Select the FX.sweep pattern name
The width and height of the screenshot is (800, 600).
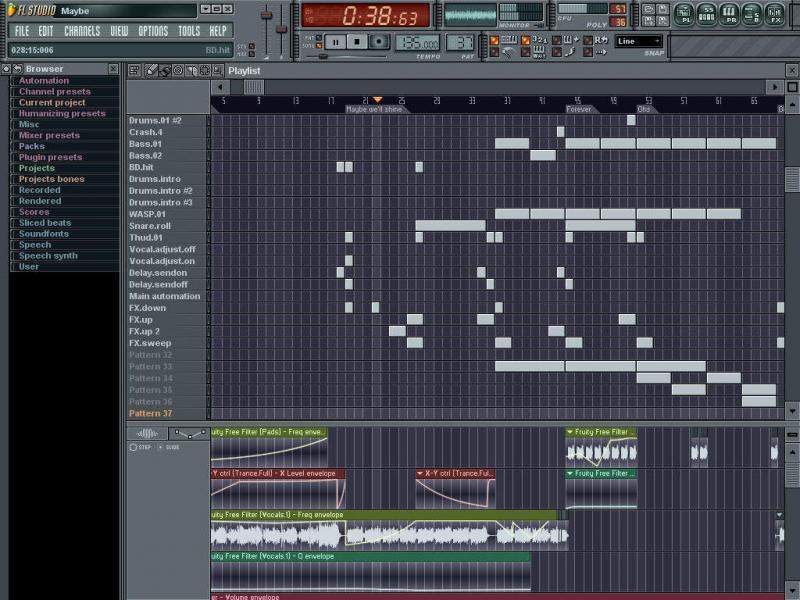pos(150,343)
